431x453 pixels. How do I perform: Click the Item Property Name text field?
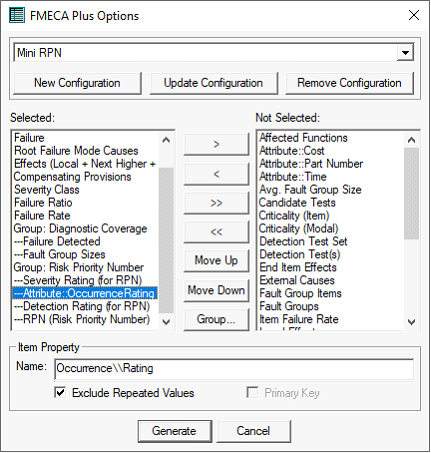coord(234,368)
